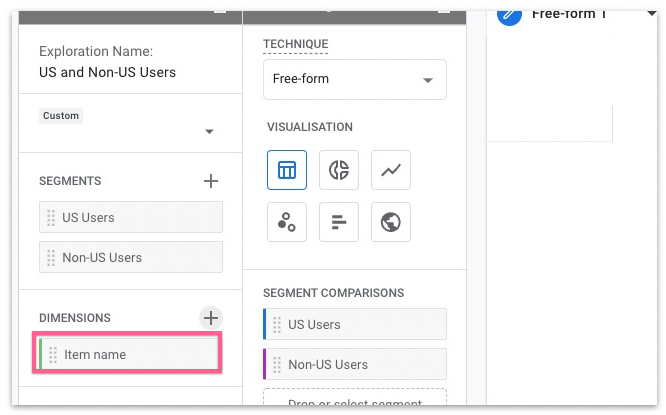
Task: Select the line chart visualisation
Action: pyautogui.click(x=390, y=170)
